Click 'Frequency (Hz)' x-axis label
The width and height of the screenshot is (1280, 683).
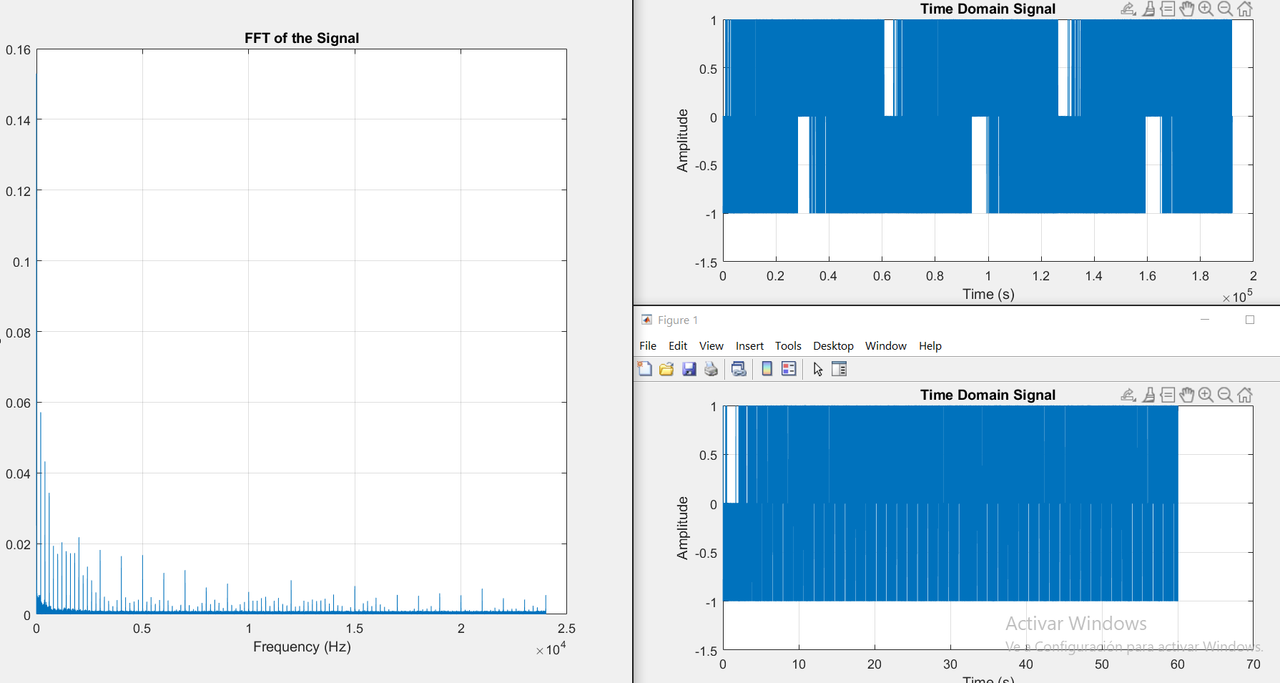pos(302,647)
